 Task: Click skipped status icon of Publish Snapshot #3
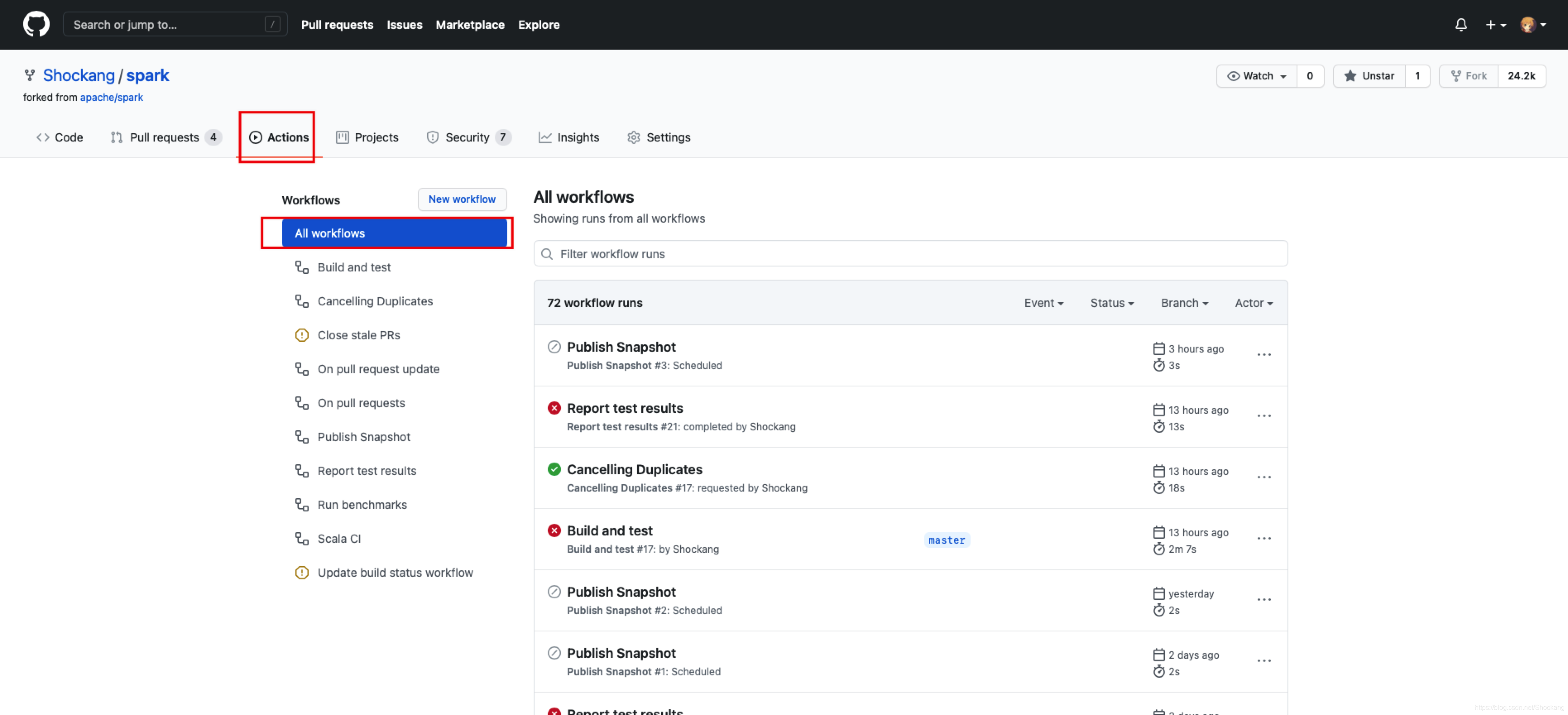554,347
